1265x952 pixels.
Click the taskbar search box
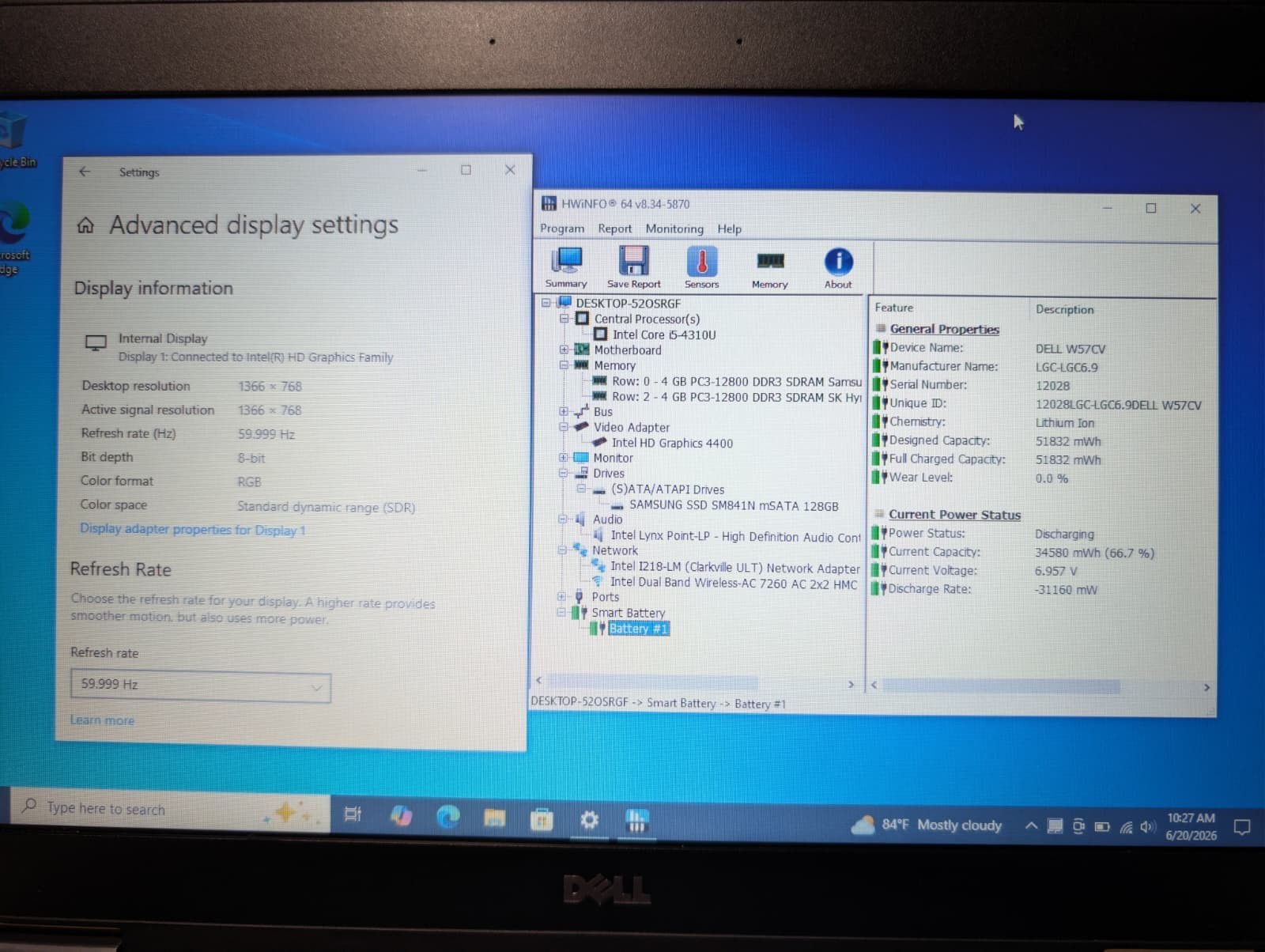[x=172, y=810]
